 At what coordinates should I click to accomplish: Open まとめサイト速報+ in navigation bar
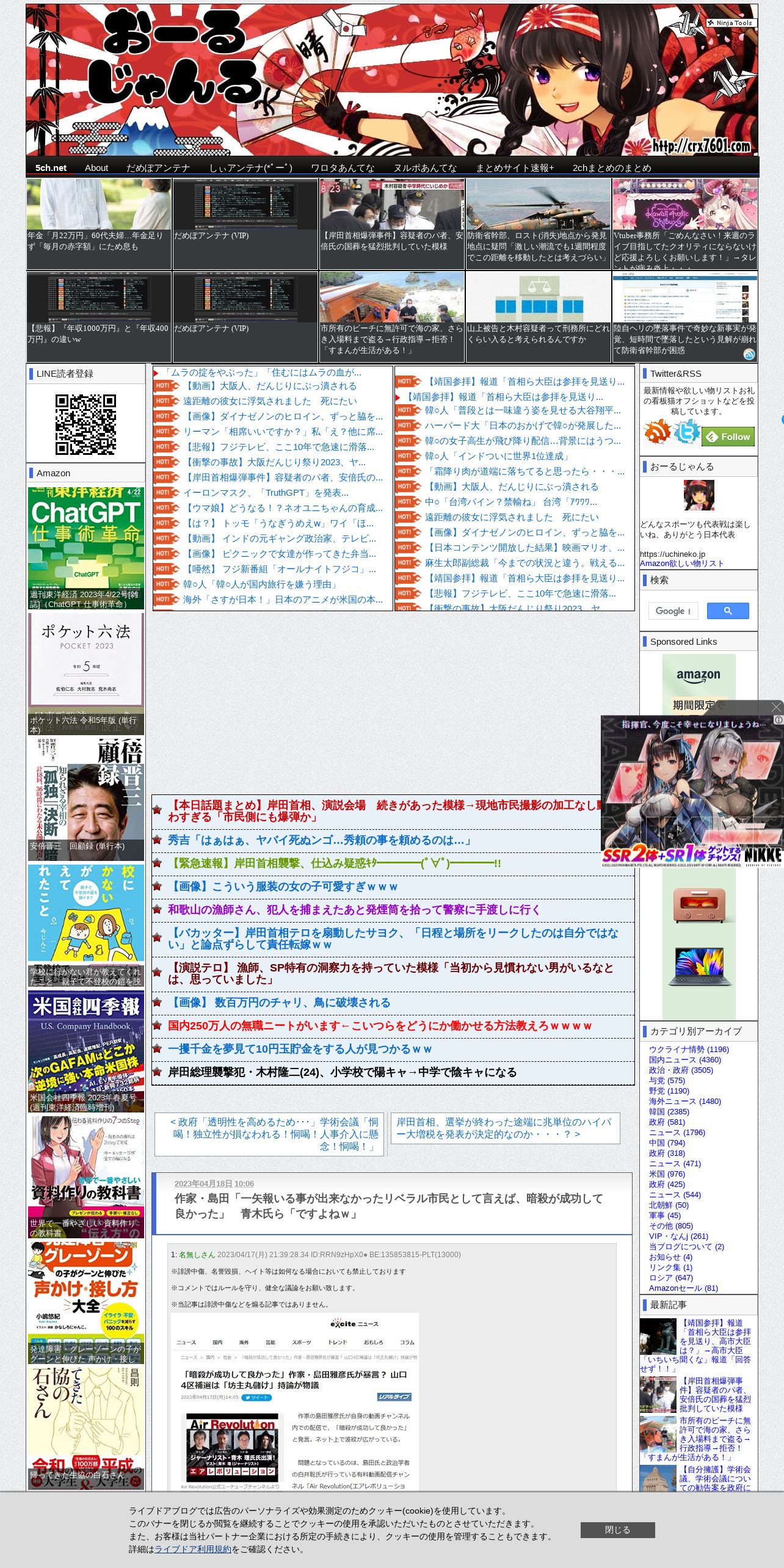pyautogui.click(x=515, y=168)
